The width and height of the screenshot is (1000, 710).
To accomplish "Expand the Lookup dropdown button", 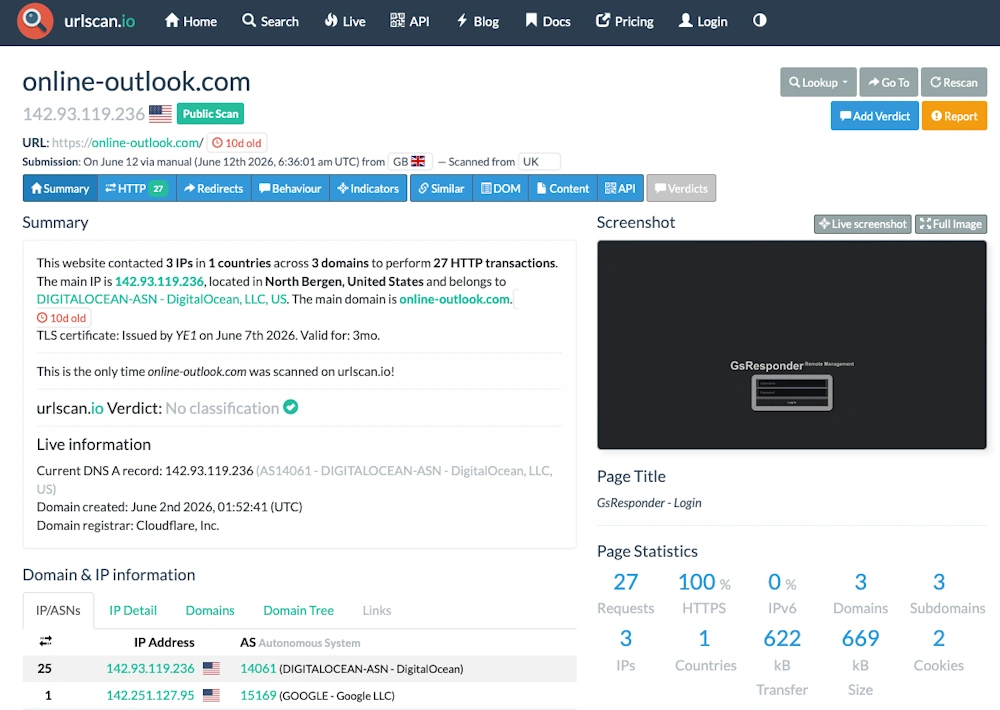I will (818, 82).
